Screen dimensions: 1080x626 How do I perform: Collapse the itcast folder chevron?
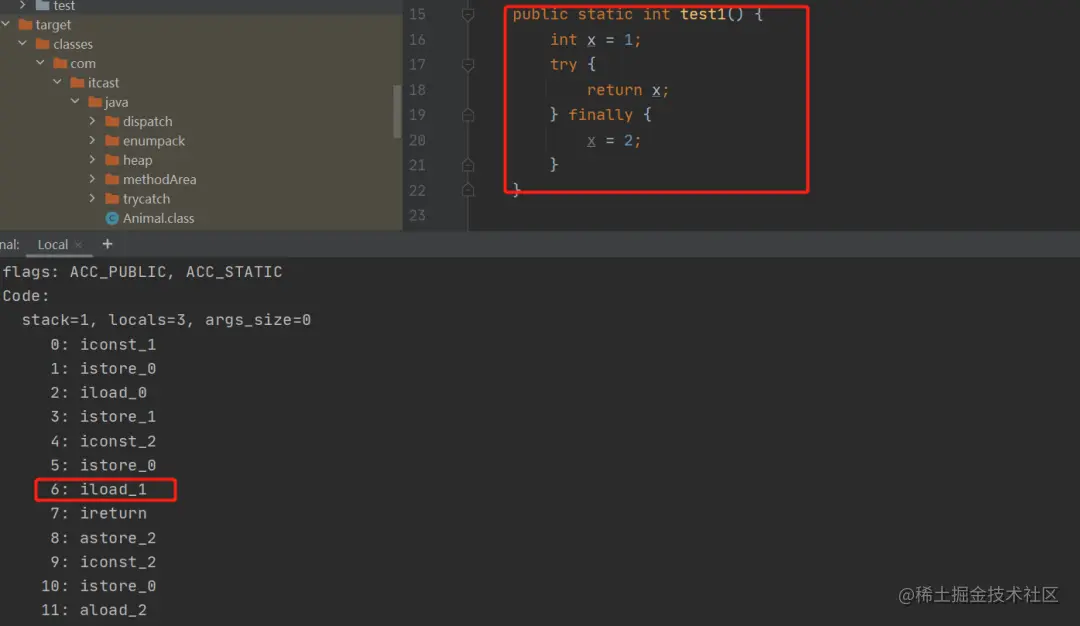click(57, 82)
